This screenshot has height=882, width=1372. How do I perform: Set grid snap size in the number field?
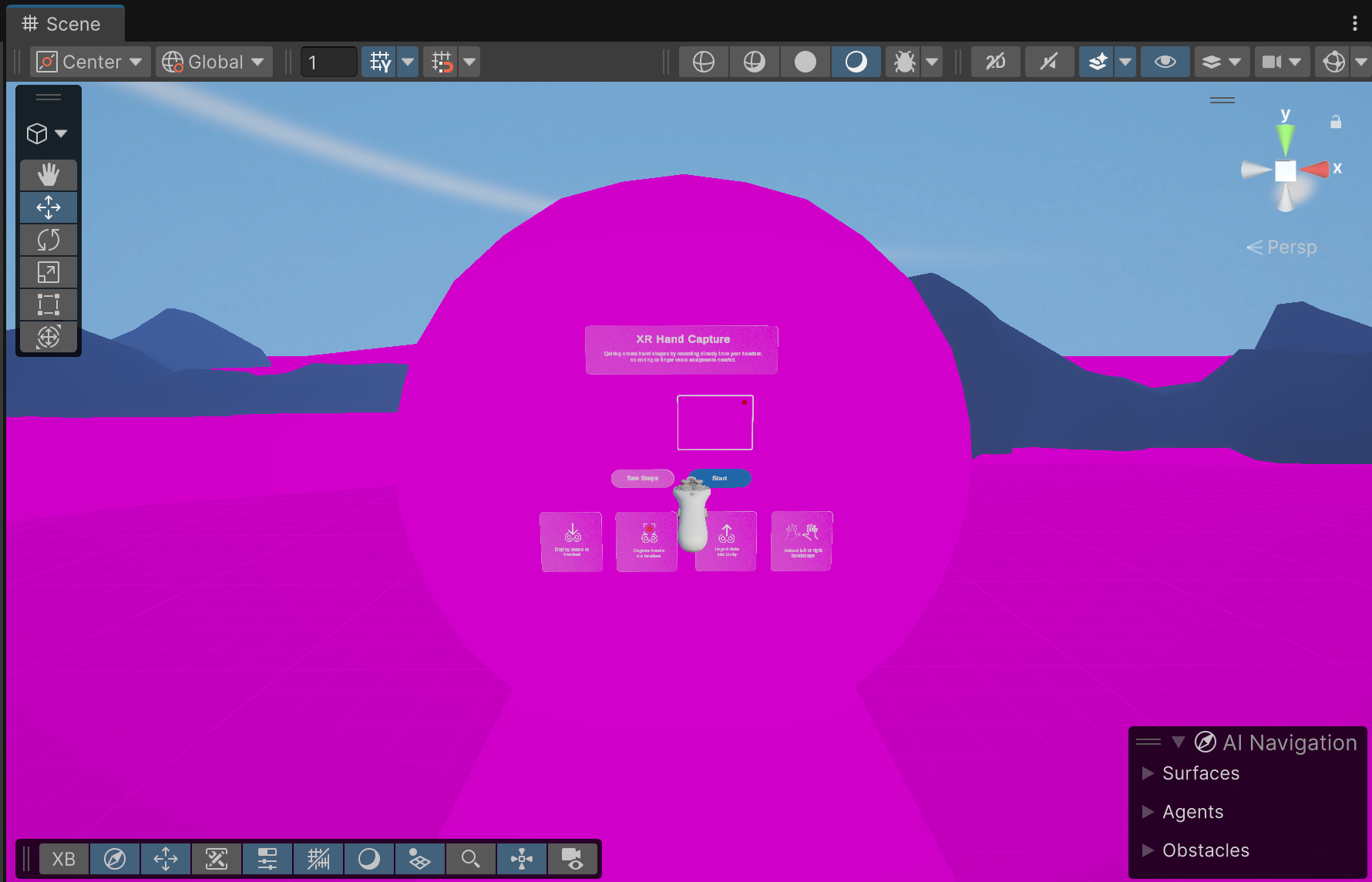[328, 62]
